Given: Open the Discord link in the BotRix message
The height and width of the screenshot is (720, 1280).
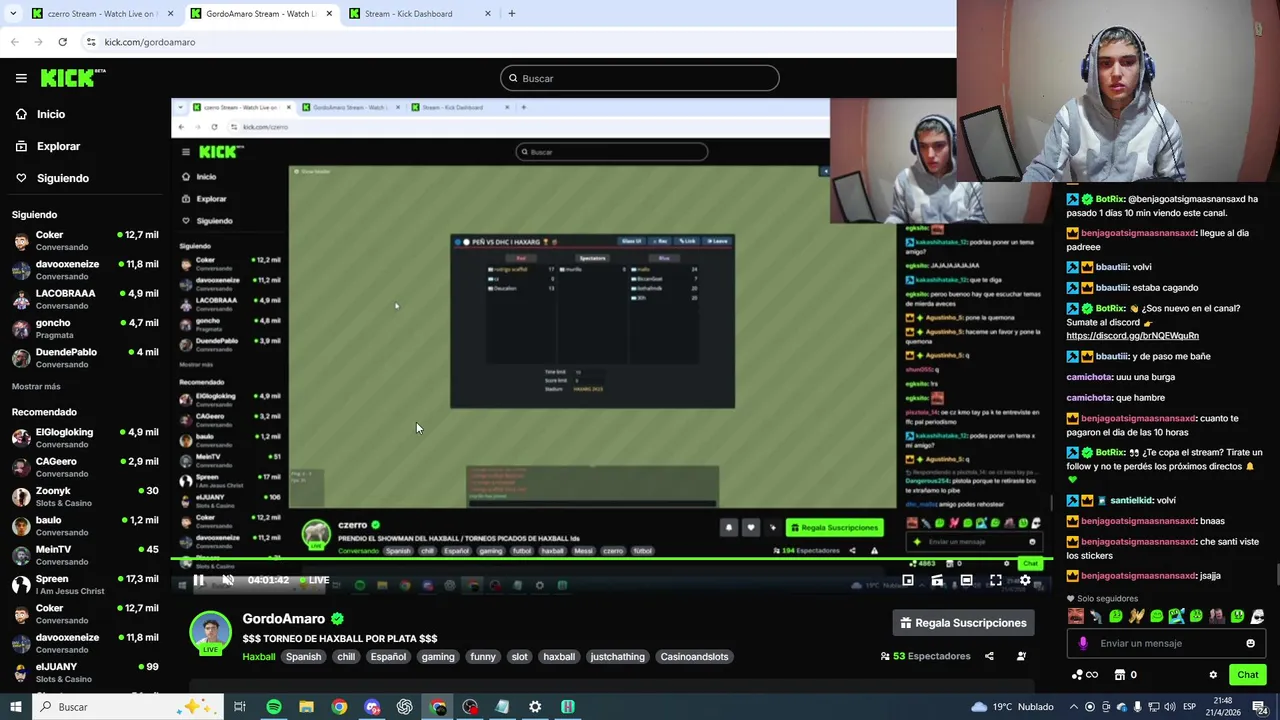Looking at the screenshot, I should point(1132,336).
